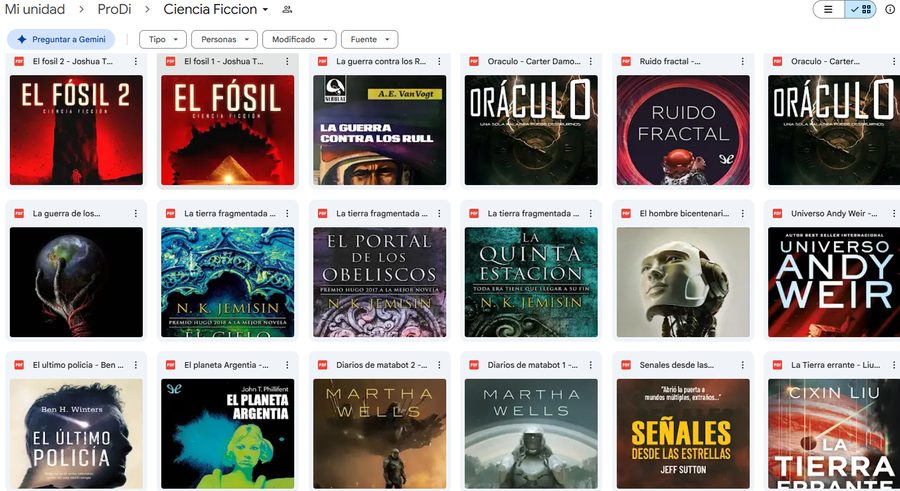Screen dimensions: 900x491
Task: Click file name 'La guerra de los...'
Action: pyautogui.click(x=67, y=214)
